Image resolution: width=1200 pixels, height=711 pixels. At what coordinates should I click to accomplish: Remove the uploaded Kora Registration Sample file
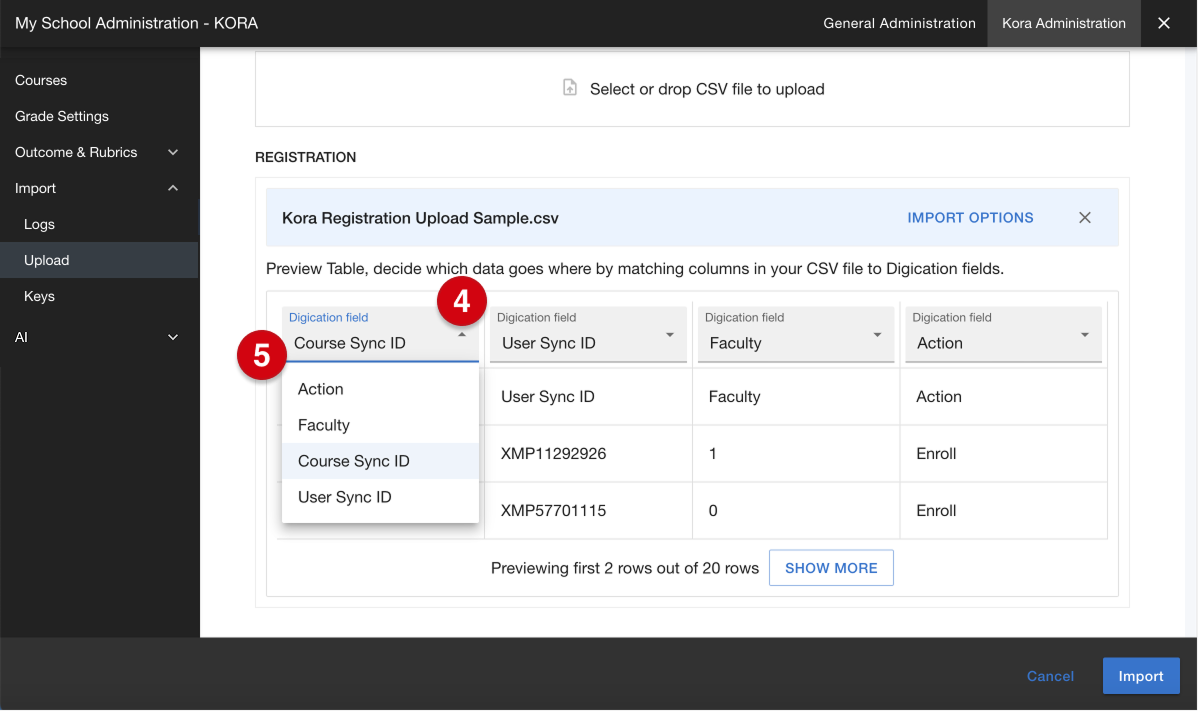pyautogui.click(x=1085, y=218)
